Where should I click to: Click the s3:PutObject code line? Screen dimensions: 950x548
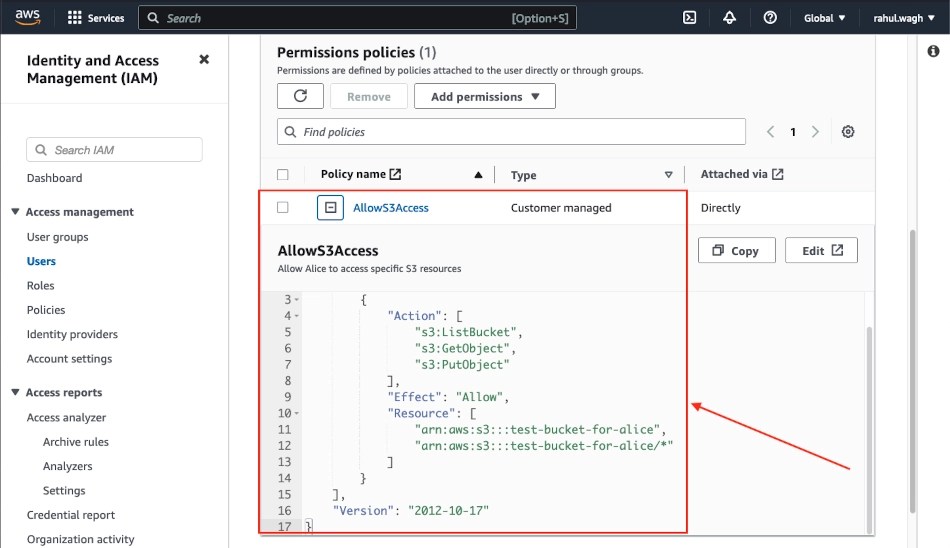click(462, 365)
